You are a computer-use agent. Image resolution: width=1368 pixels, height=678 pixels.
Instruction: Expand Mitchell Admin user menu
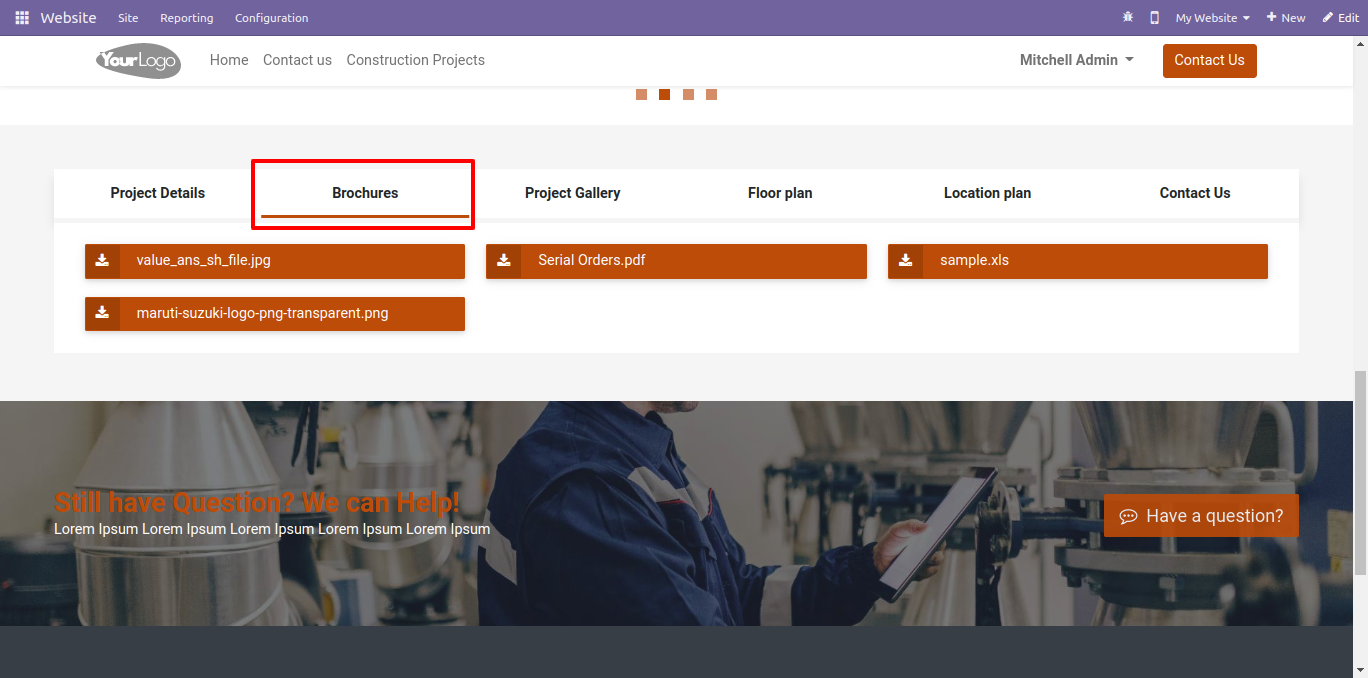(x=1076, y=60)
